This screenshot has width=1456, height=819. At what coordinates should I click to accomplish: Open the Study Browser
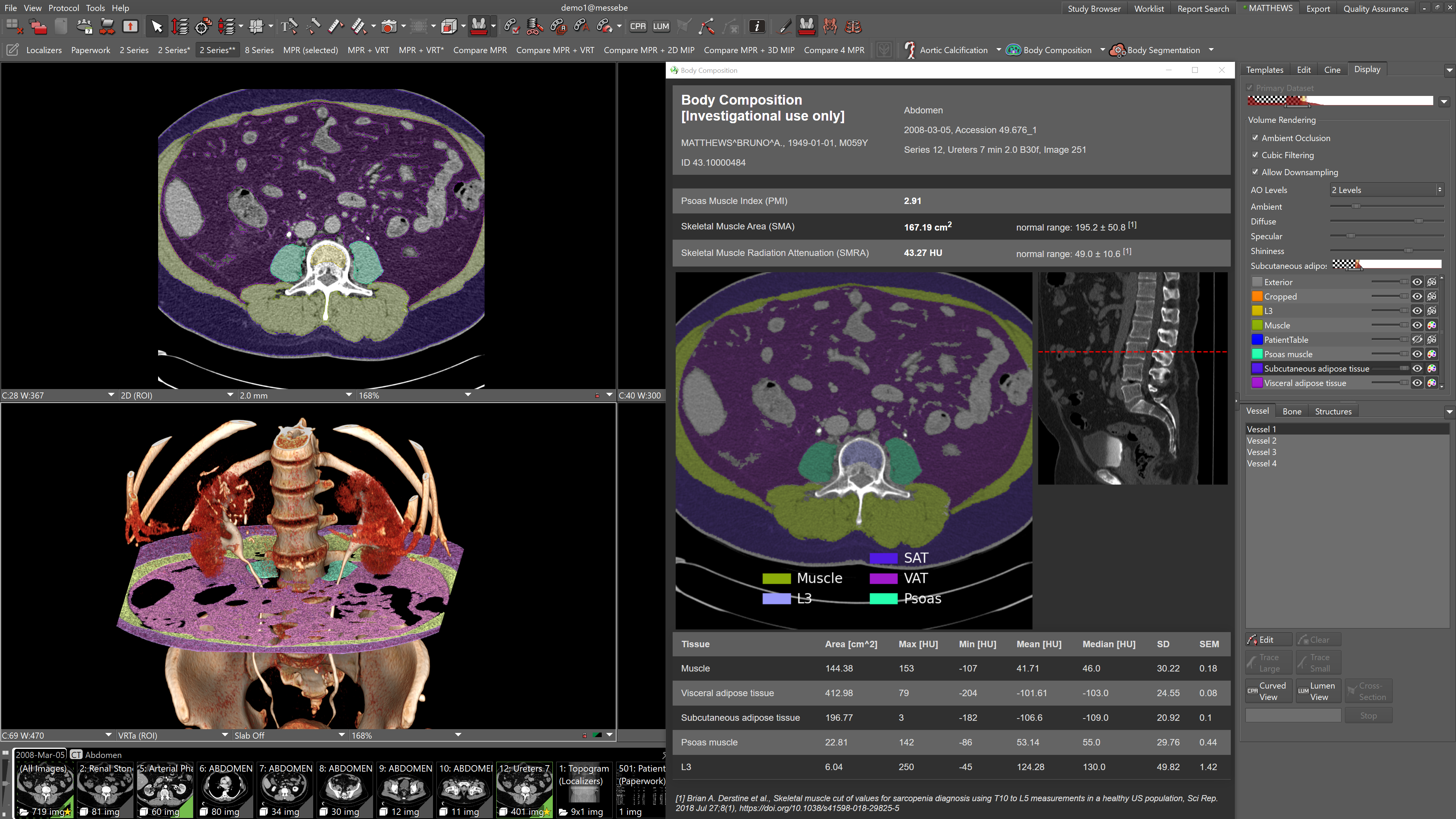[x=1094, y=8]
